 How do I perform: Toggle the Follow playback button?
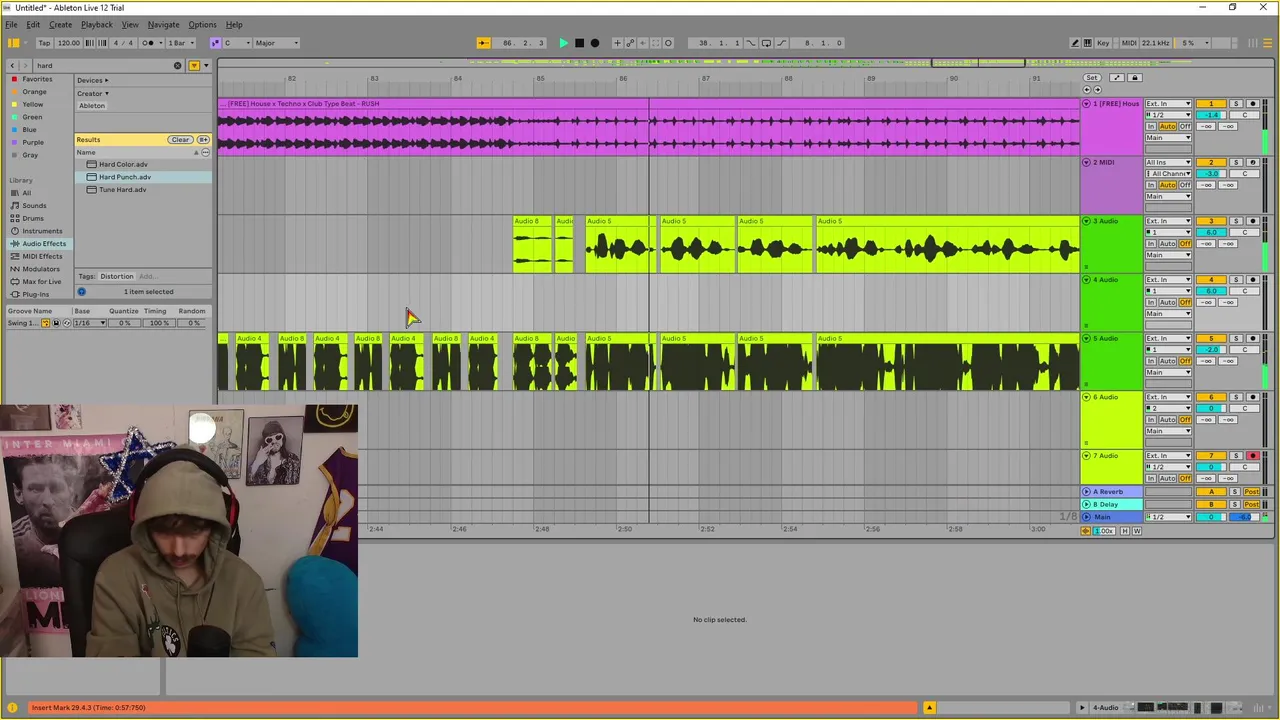pyautogui.click(x=483, y=43)
